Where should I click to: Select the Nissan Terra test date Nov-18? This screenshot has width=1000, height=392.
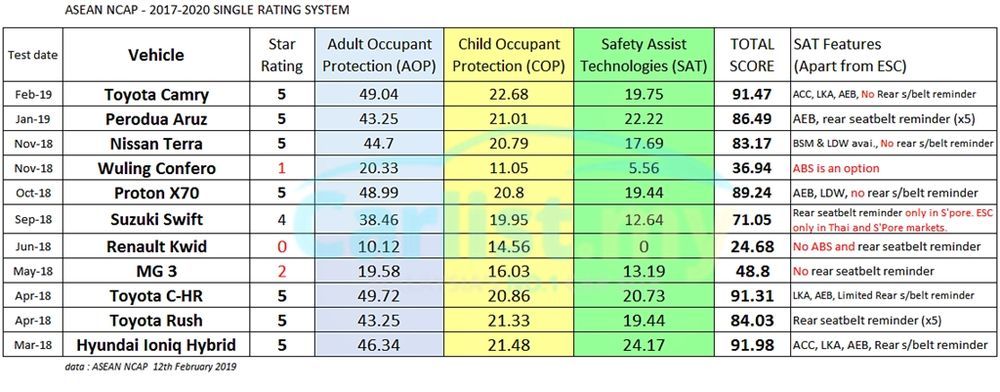pos(33,144)
